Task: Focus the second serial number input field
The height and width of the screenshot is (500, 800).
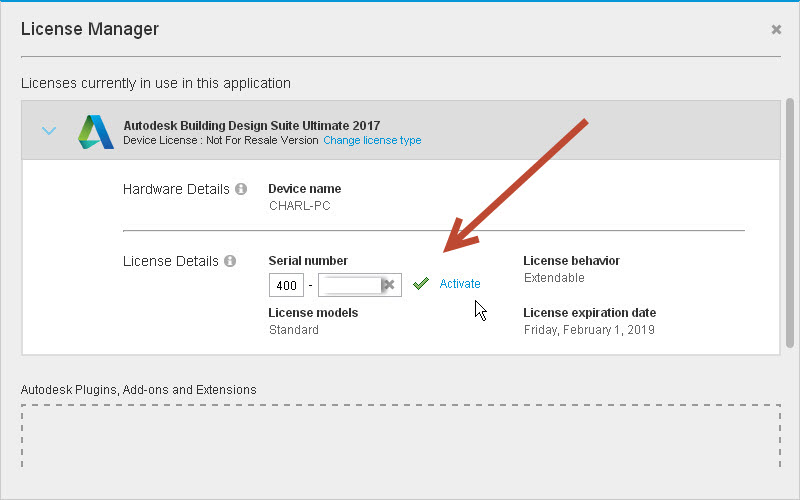Action: [350, 285]
